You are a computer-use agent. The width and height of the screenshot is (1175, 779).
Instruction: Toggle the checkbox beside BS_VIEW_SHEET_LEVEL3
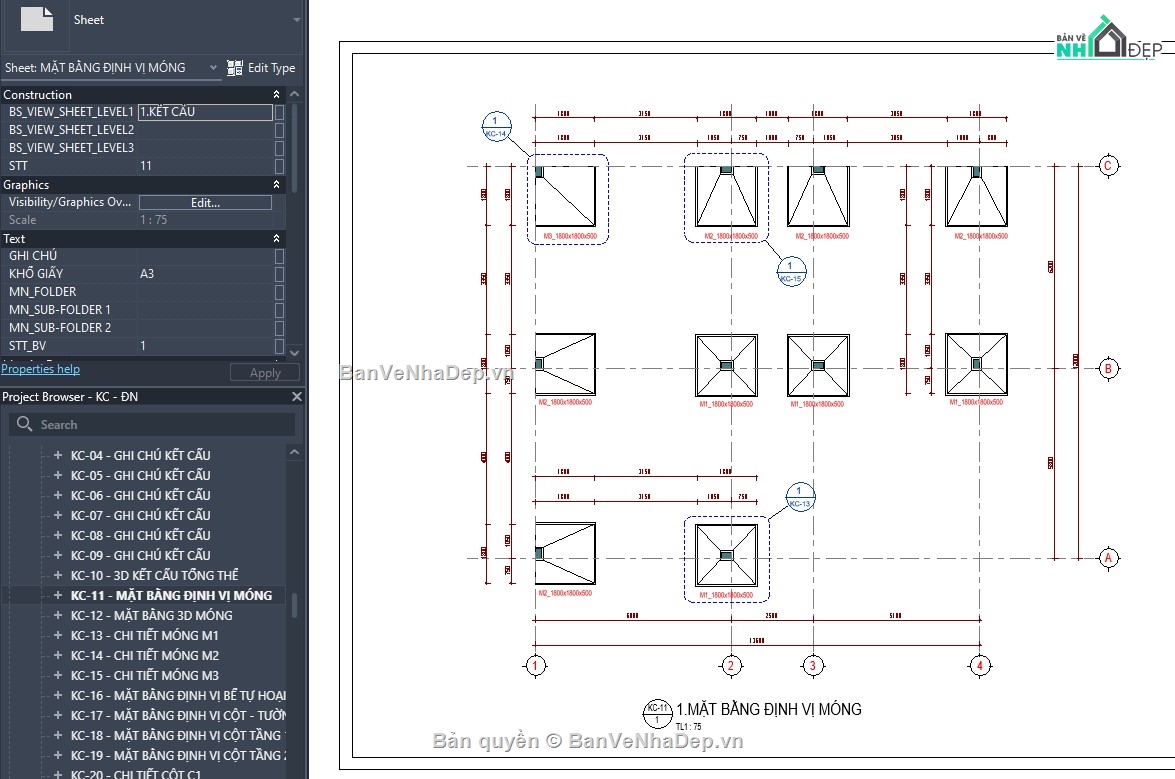pyautogui.click(x=280, y=148)
